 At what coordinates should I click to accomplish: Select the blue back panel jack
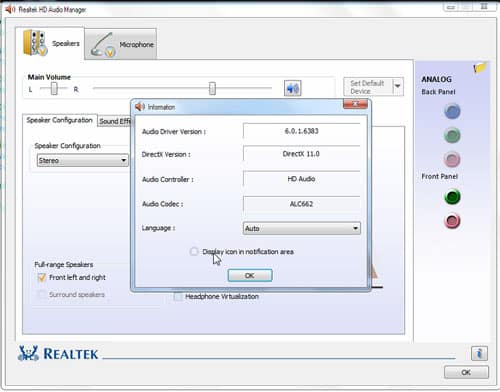tap(452, 111)
